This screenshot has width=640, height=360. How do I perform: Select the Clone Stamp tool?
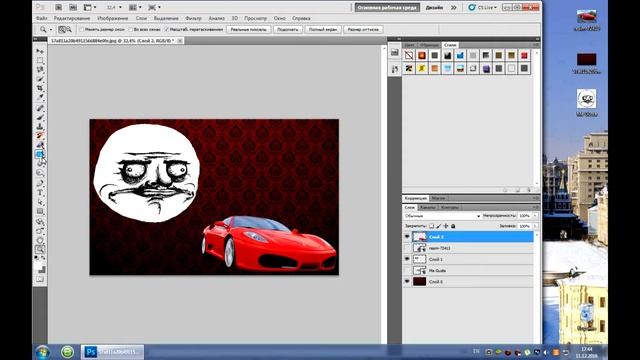coord(40,127)
